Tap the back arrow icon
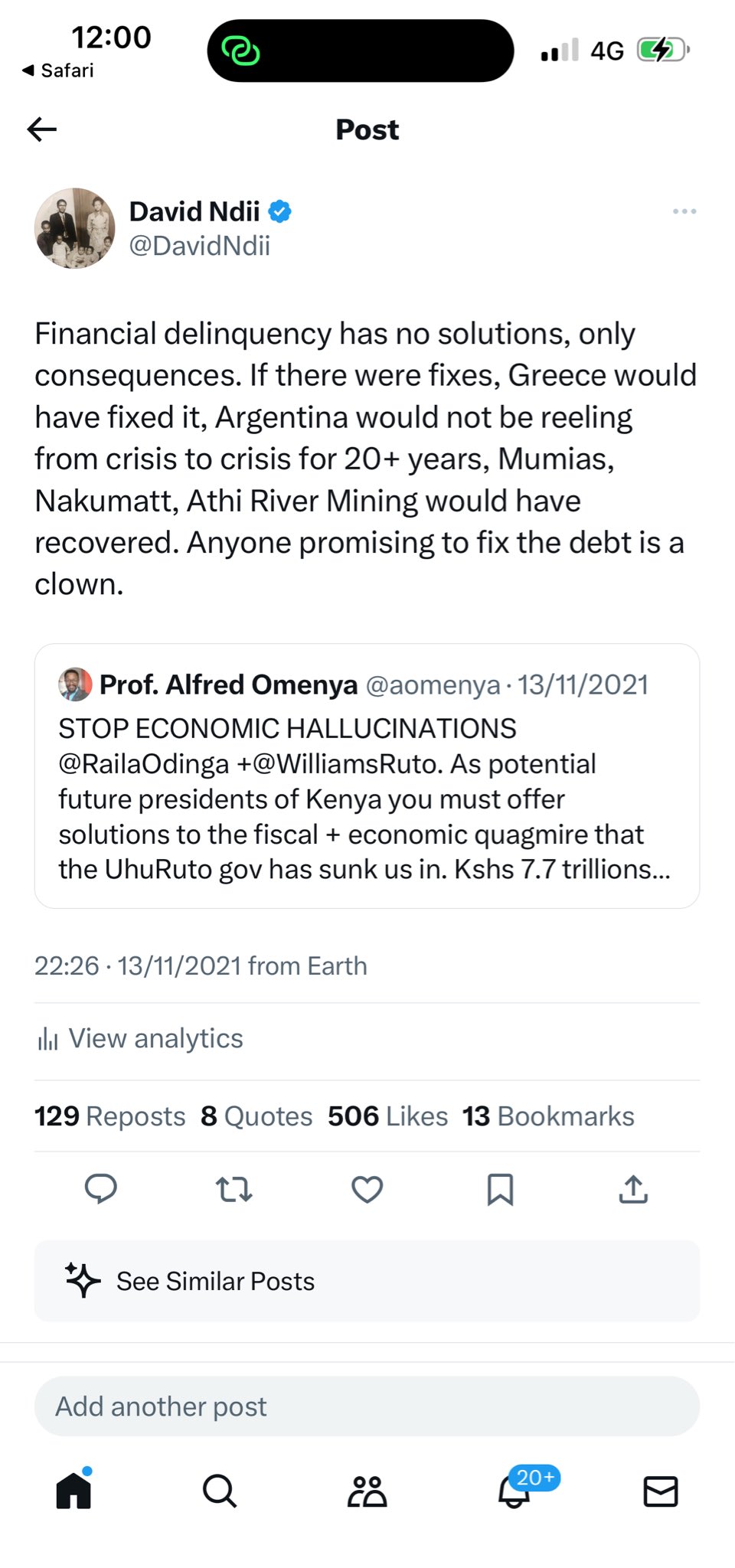This screenshot has height=1568, width=735. pyautogui.click(x=42, y=129)
